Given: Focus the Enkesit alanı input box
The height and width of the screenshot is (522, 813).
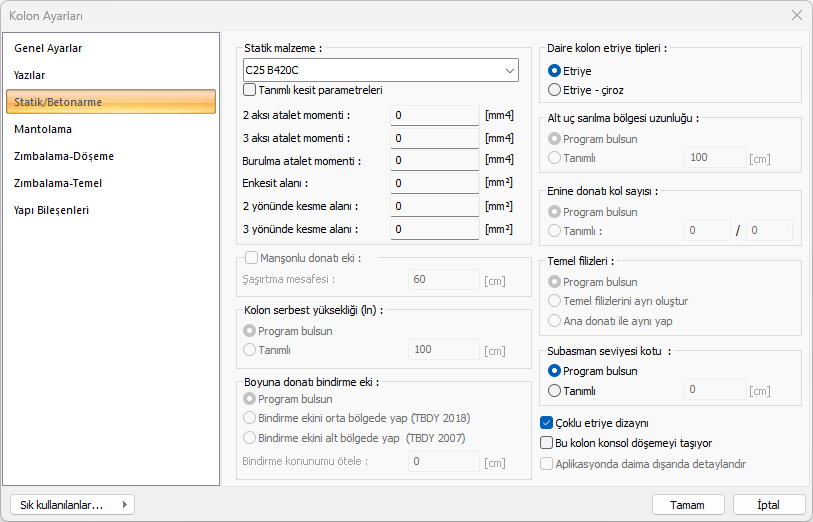Looking at the screenshot, I should pos(434,183).
